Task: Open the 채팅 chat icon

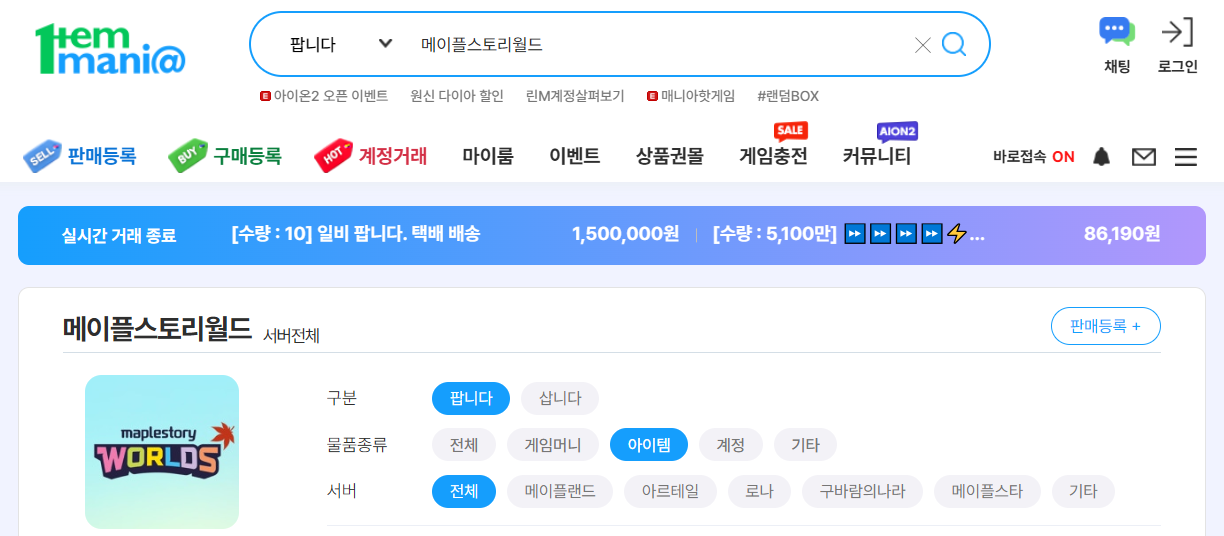Action: (1117, 46)
